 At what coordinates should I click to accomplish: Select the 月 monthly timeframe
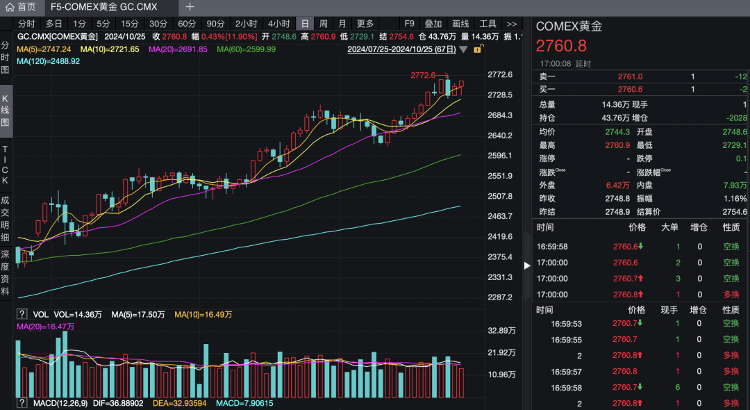[342, 23]
